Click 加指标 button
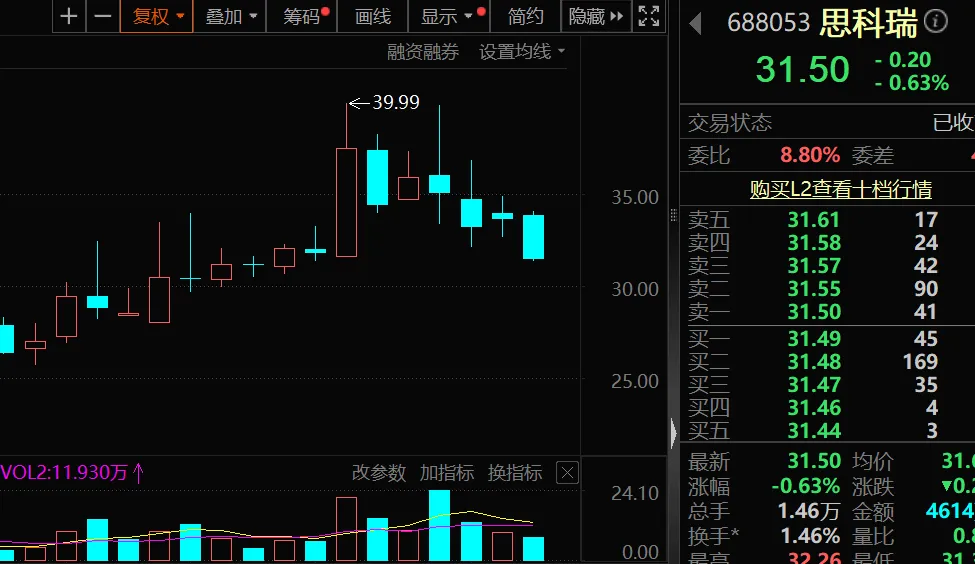Image resolution: width=975 pixels, height=564 pixels. click(x=446, y=473)
